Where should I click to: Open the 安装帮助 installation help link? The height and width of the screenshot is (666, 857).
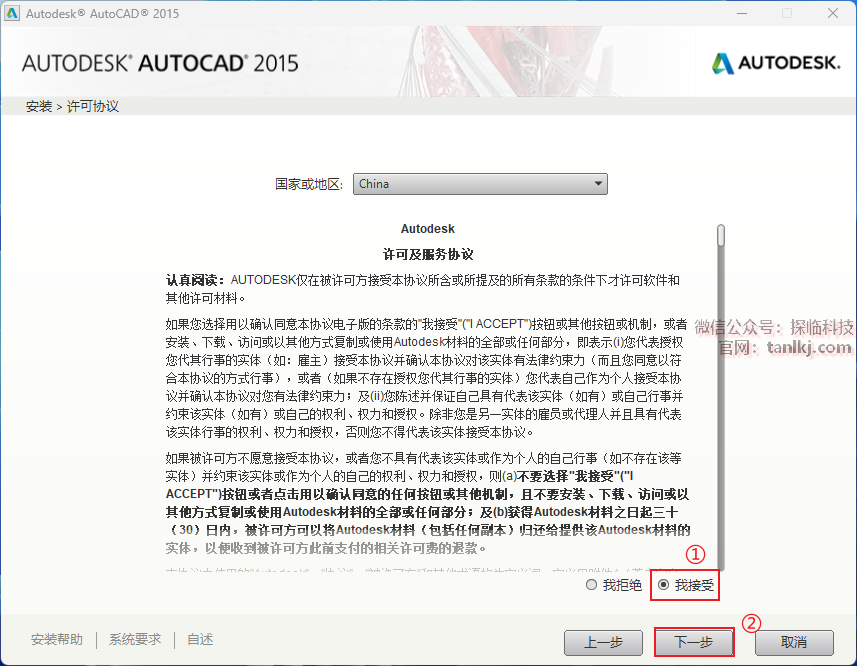coord(57,639)
